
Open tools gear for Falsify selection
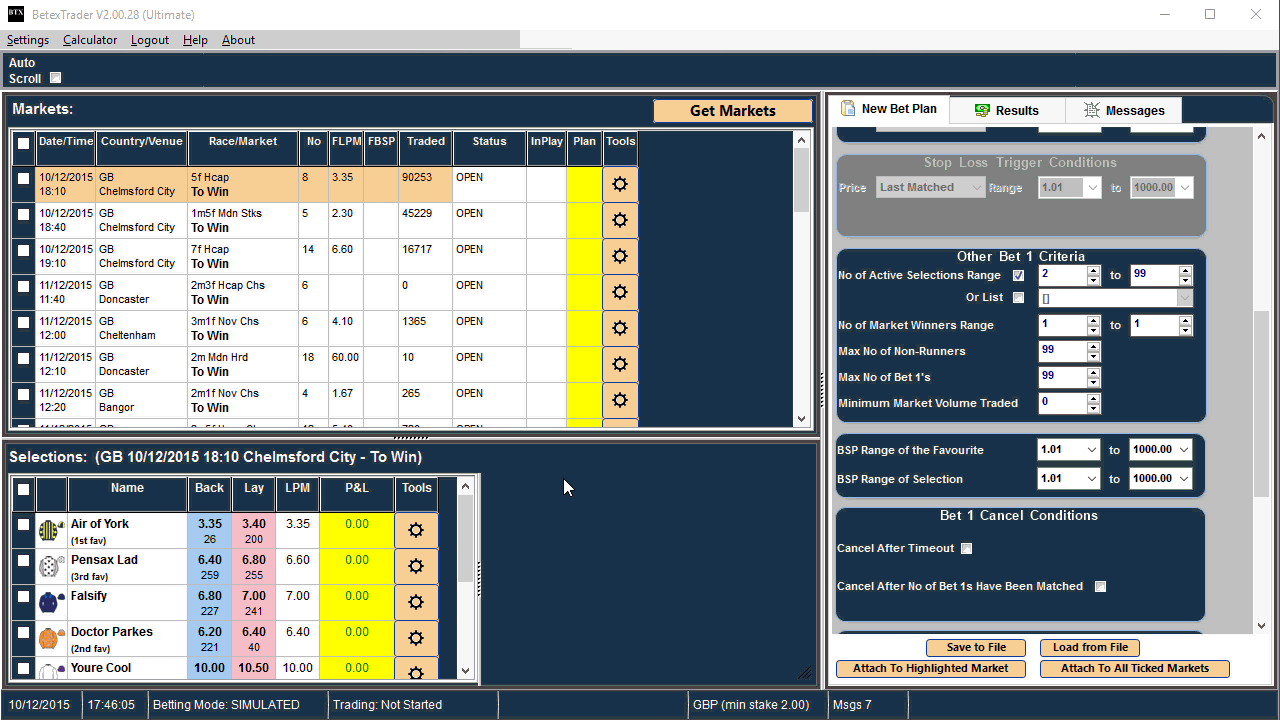point(416,602)
